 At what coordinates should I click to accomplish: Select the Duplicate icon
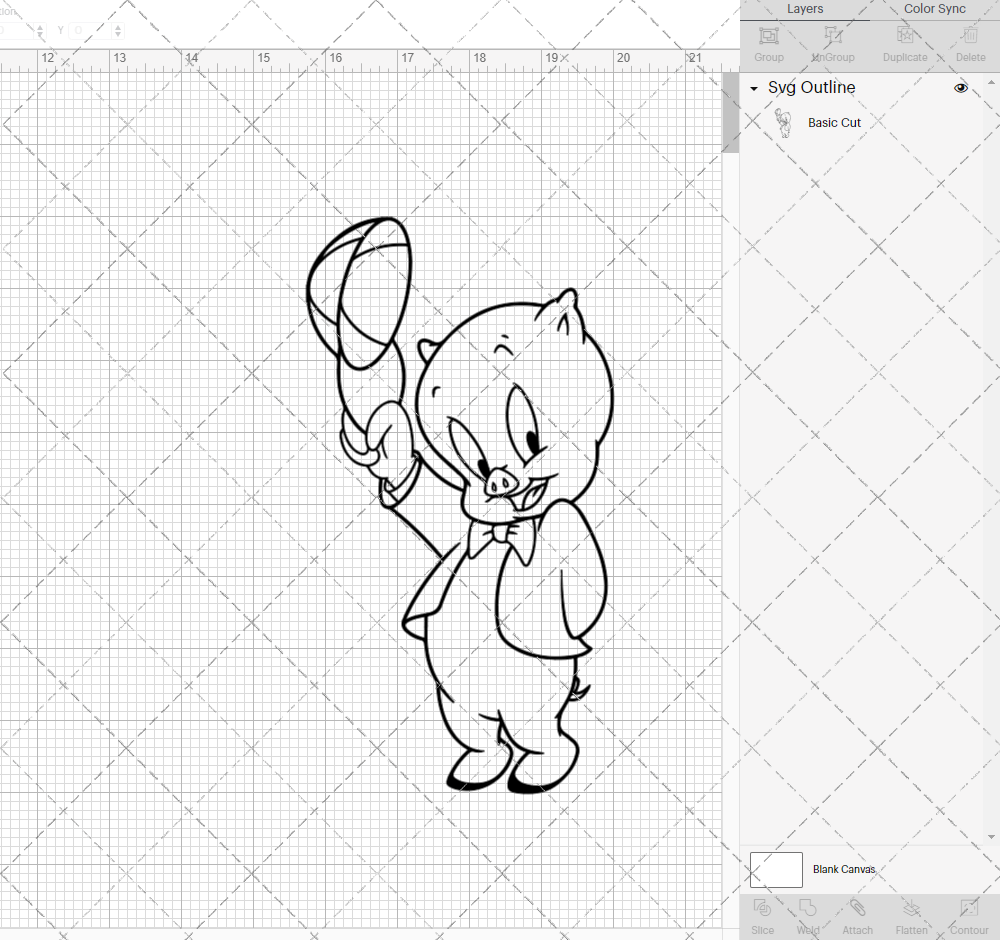pos(903,40)
